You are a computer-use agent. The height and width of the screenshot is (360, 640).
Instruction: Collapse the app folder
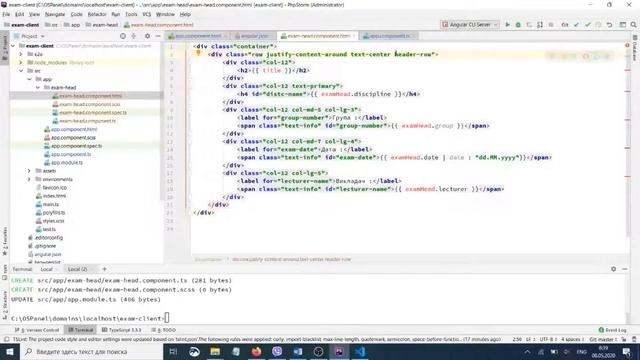pos(29,79)
